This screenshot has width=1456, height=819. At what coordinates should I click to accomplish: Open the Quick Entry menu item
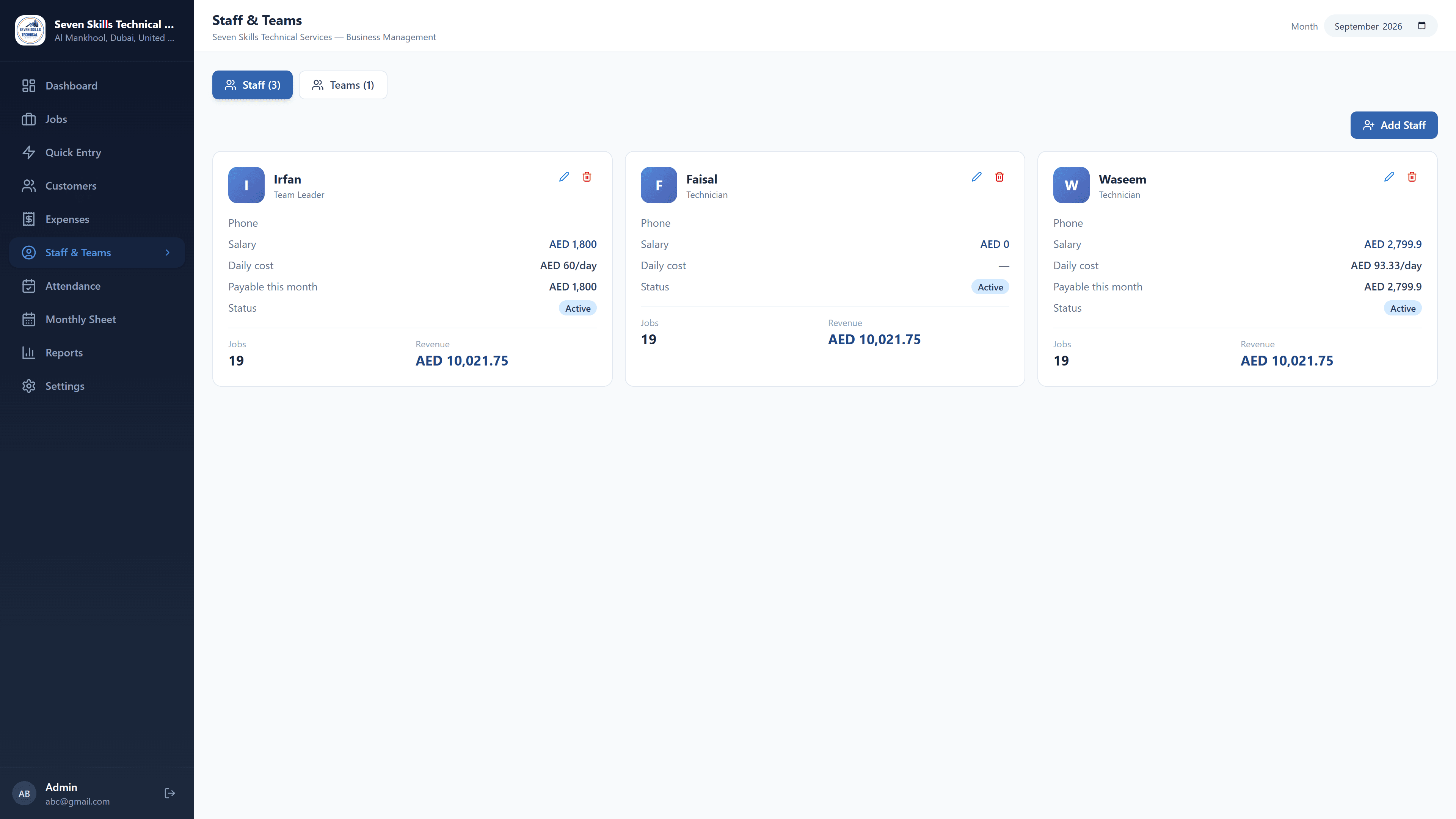click(97, 152)
